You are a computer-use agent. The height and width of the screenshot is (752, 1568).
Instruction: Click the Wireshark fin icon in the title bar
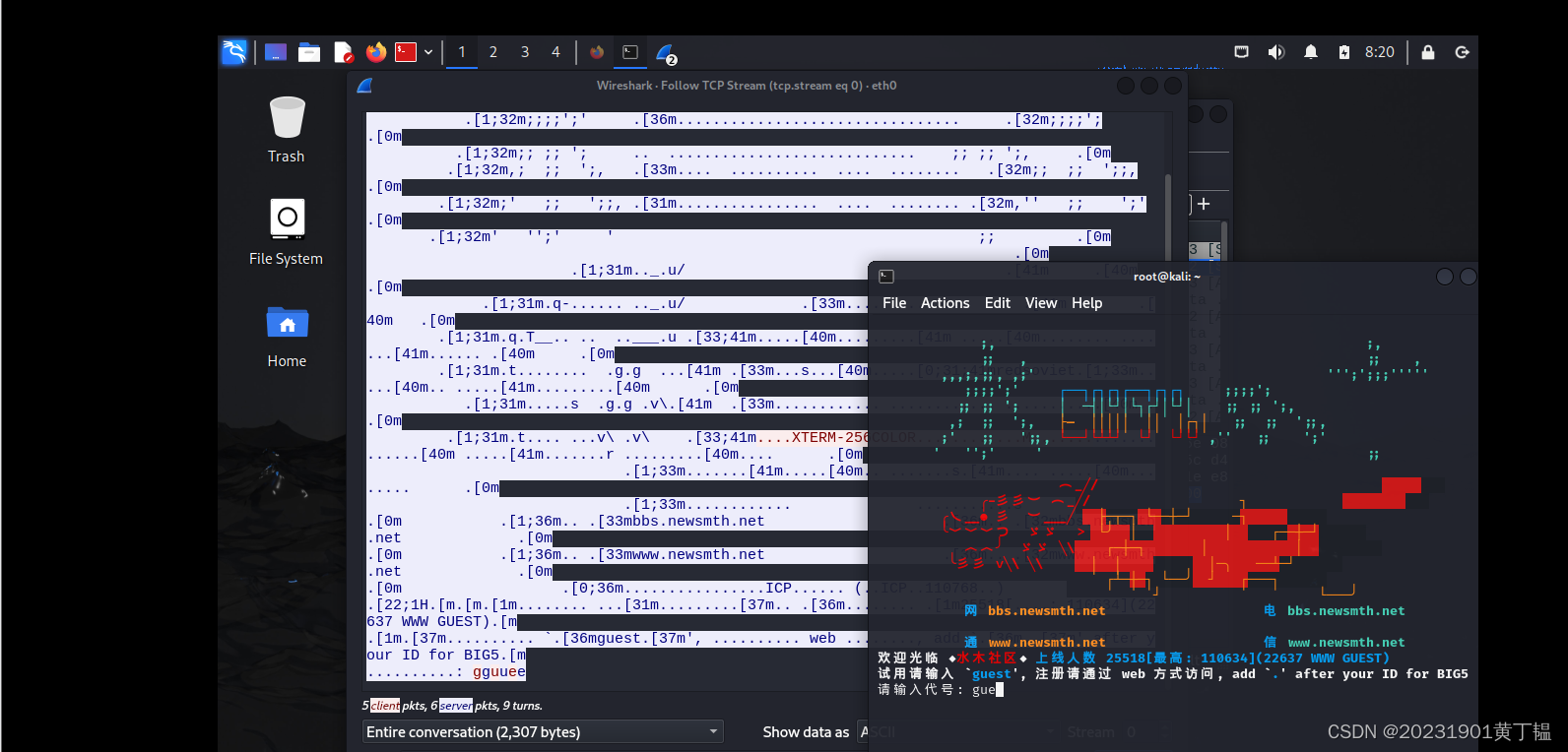point(364,86)
